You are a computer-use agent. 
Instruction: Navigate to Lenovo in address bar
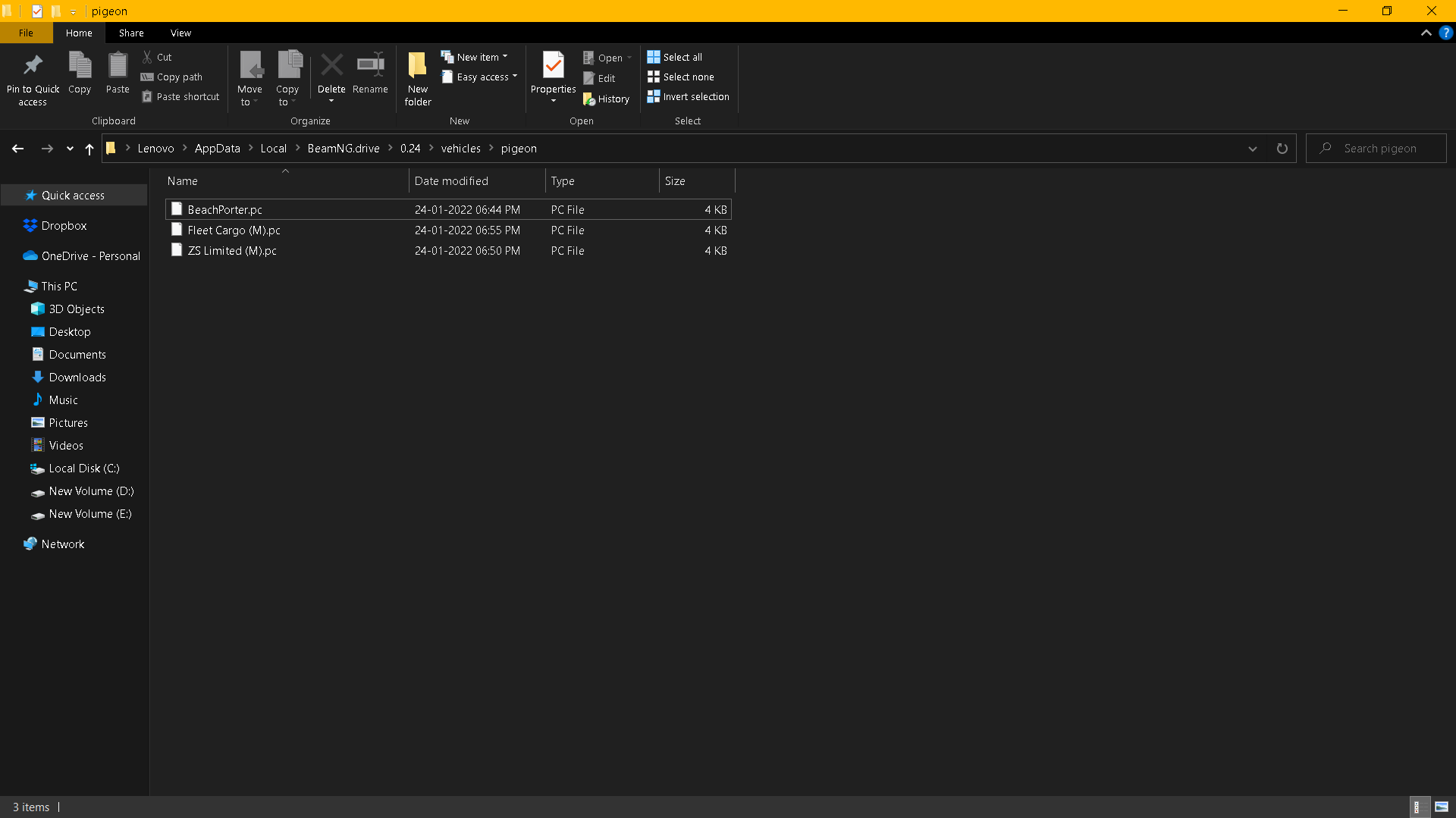click(156, 149)
